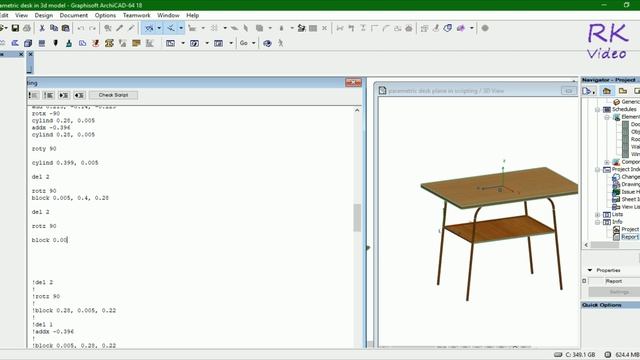Click the globe 3D orbit icon
The image size is (640, 360).
click(x=267, y=43)
